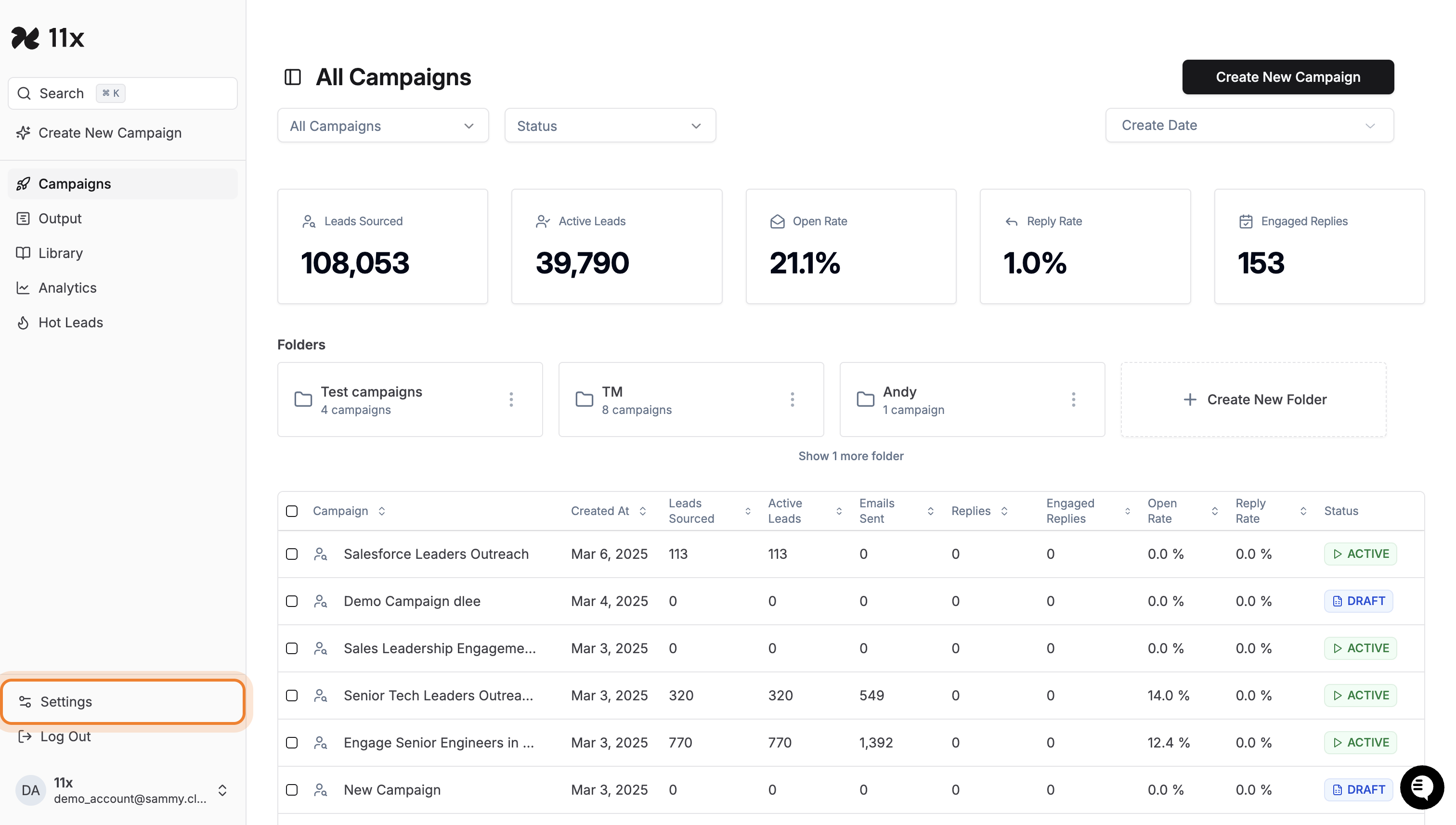Open the TM folder options menu
Image resolution: width=1456 pixels, height=825 pixels.
pyautogui.click(x=792, y=400)
